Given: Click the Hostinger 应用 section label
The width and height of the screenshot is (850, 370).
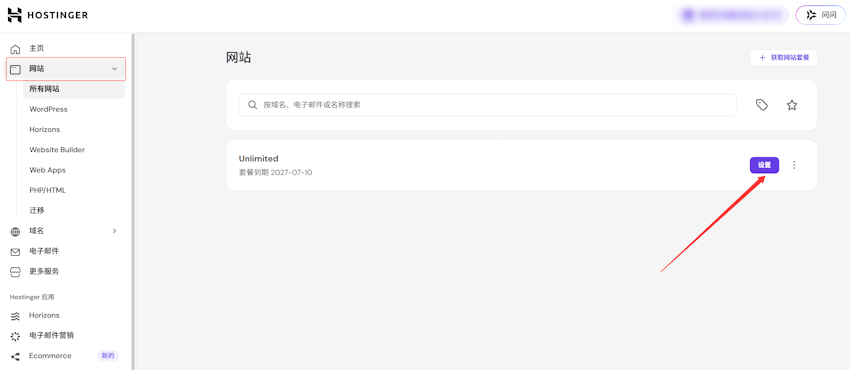Looking at the screenshot, I should (x=32, y=297).
